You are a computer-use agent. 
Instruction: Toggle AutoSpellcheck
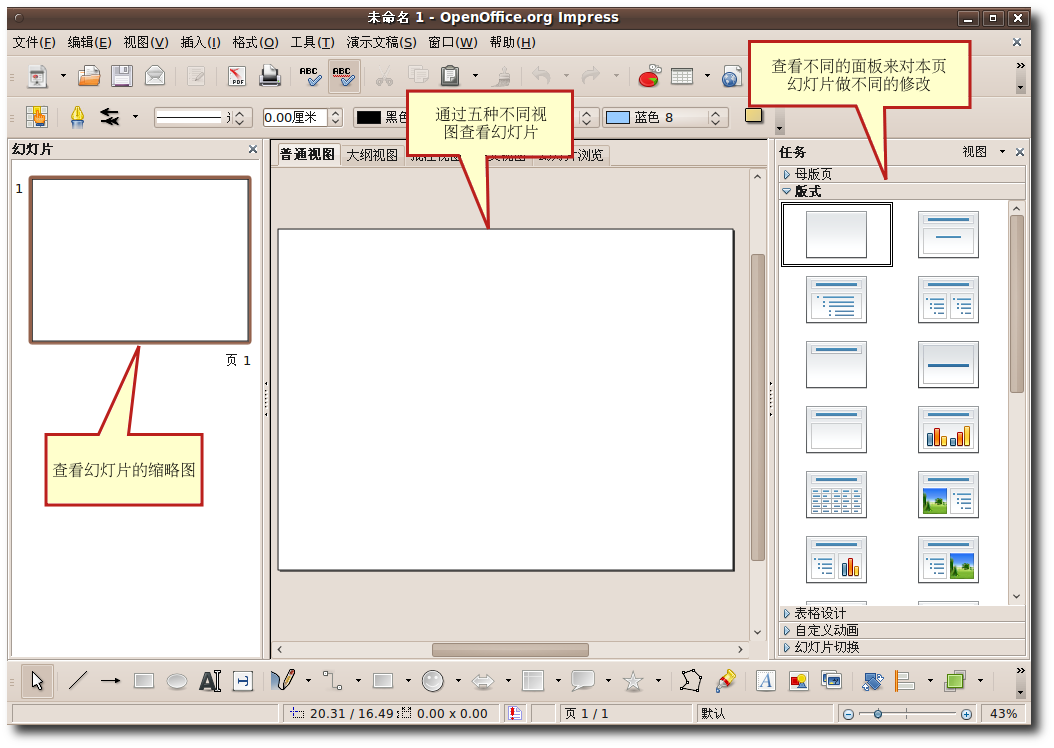tap(343, 76)
